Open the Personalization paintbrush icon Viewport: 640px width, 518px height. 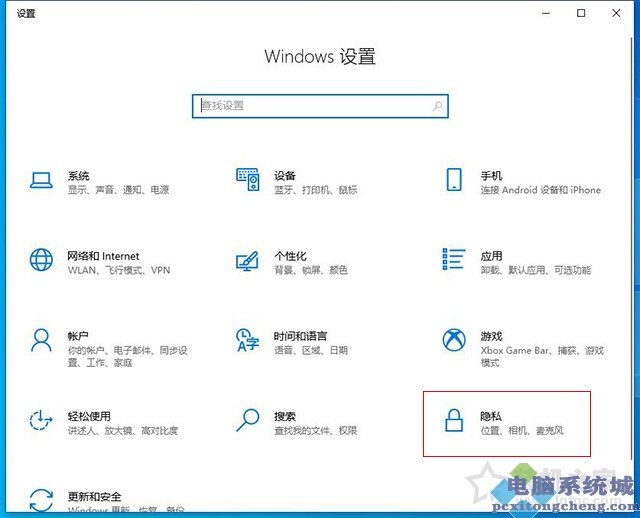point(247,261)
